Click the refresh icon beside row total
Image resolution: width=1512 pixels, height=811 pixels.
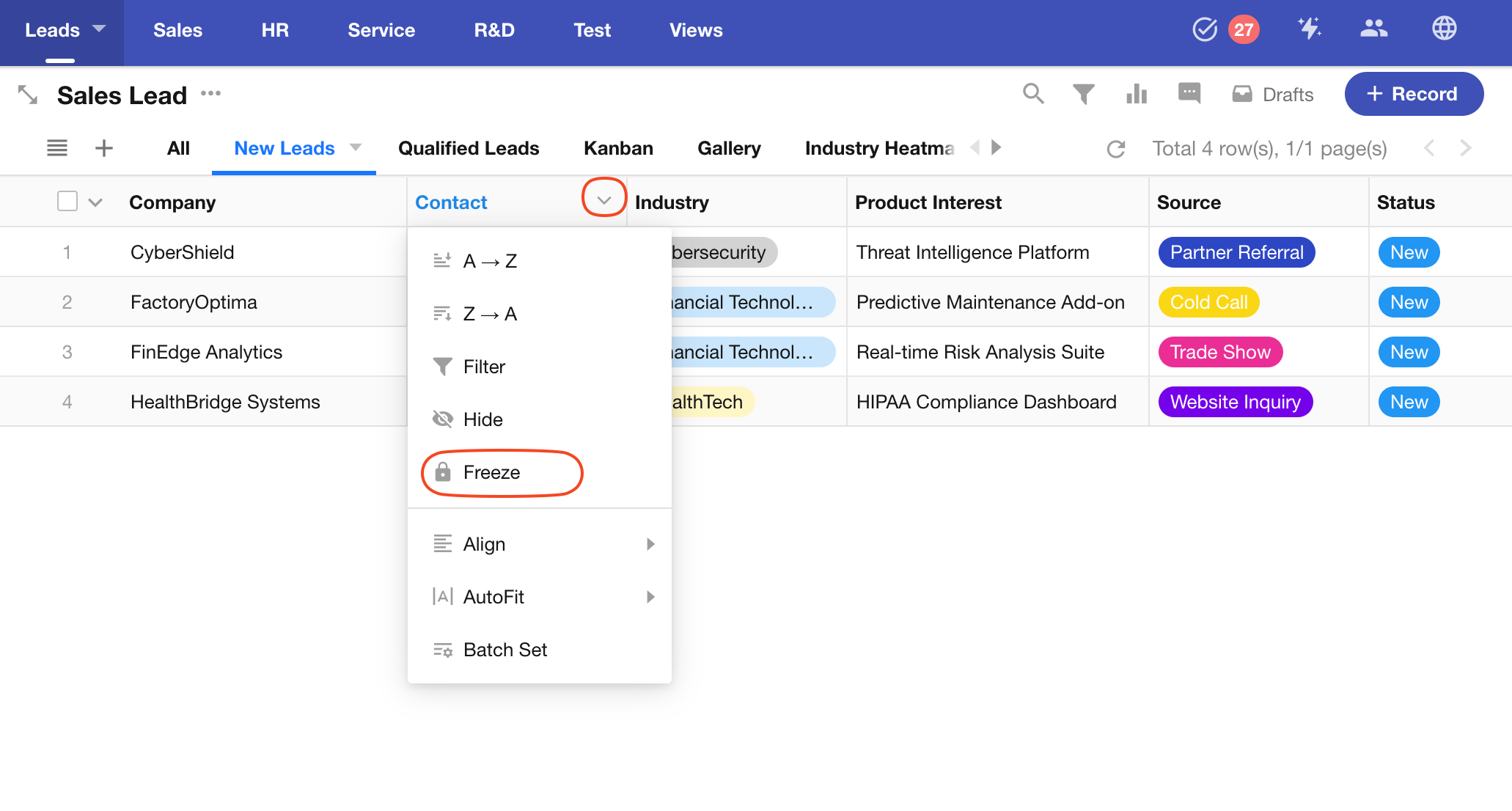click(x=1116, y=149)
